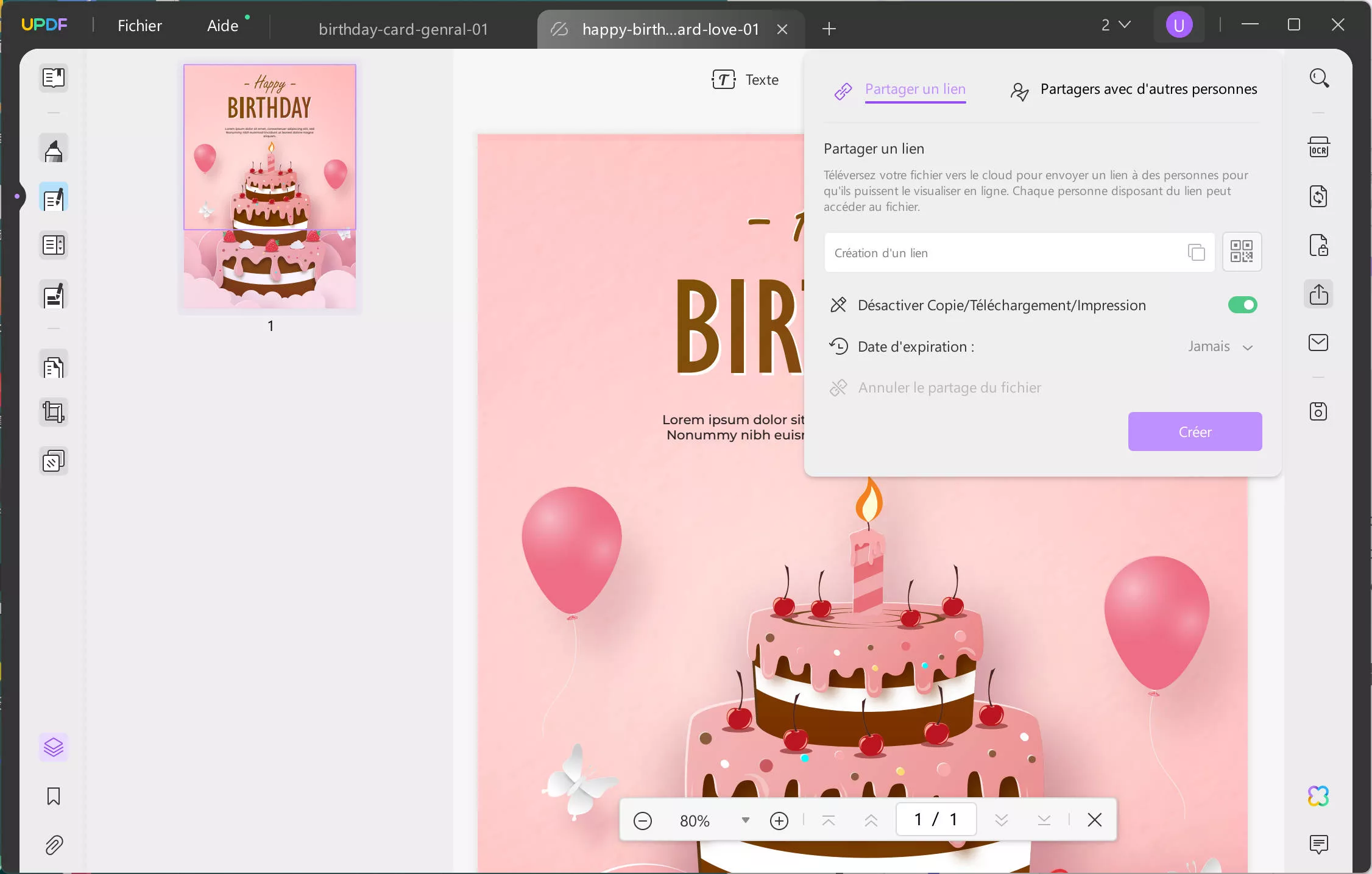The height and width of the screenshot is (874, 1372).
Task: Open the UPDF AI flower icon
Action: click(x=1319, y=796)
